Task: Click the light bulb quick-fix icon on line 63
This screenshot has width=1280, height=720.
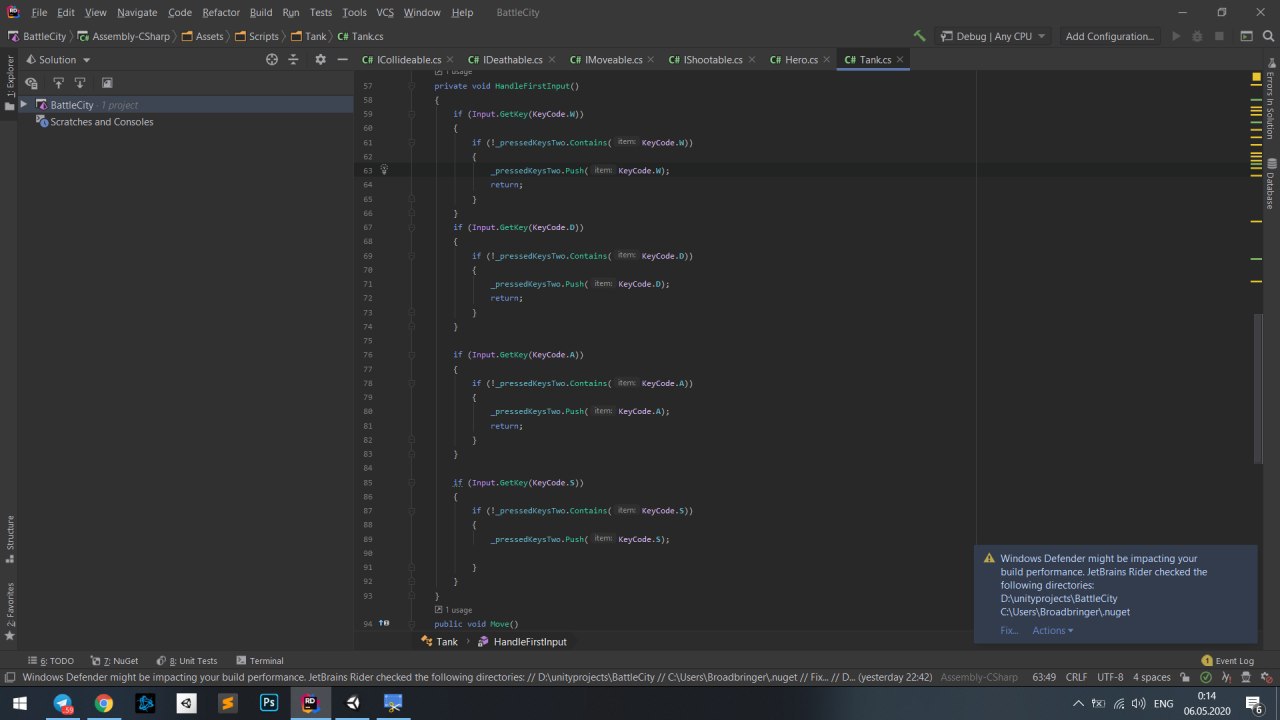Action: tap(383, 170)
